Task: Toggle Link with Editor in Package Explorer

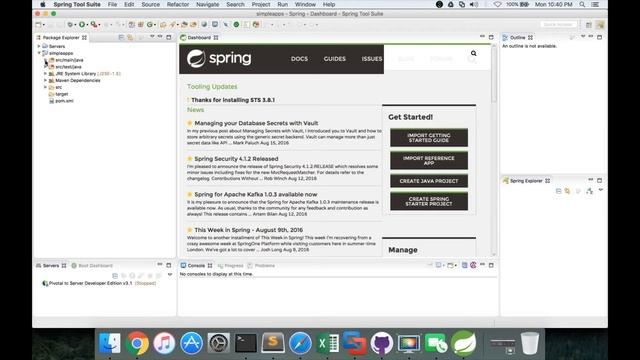Action: [x=130, y=37]
